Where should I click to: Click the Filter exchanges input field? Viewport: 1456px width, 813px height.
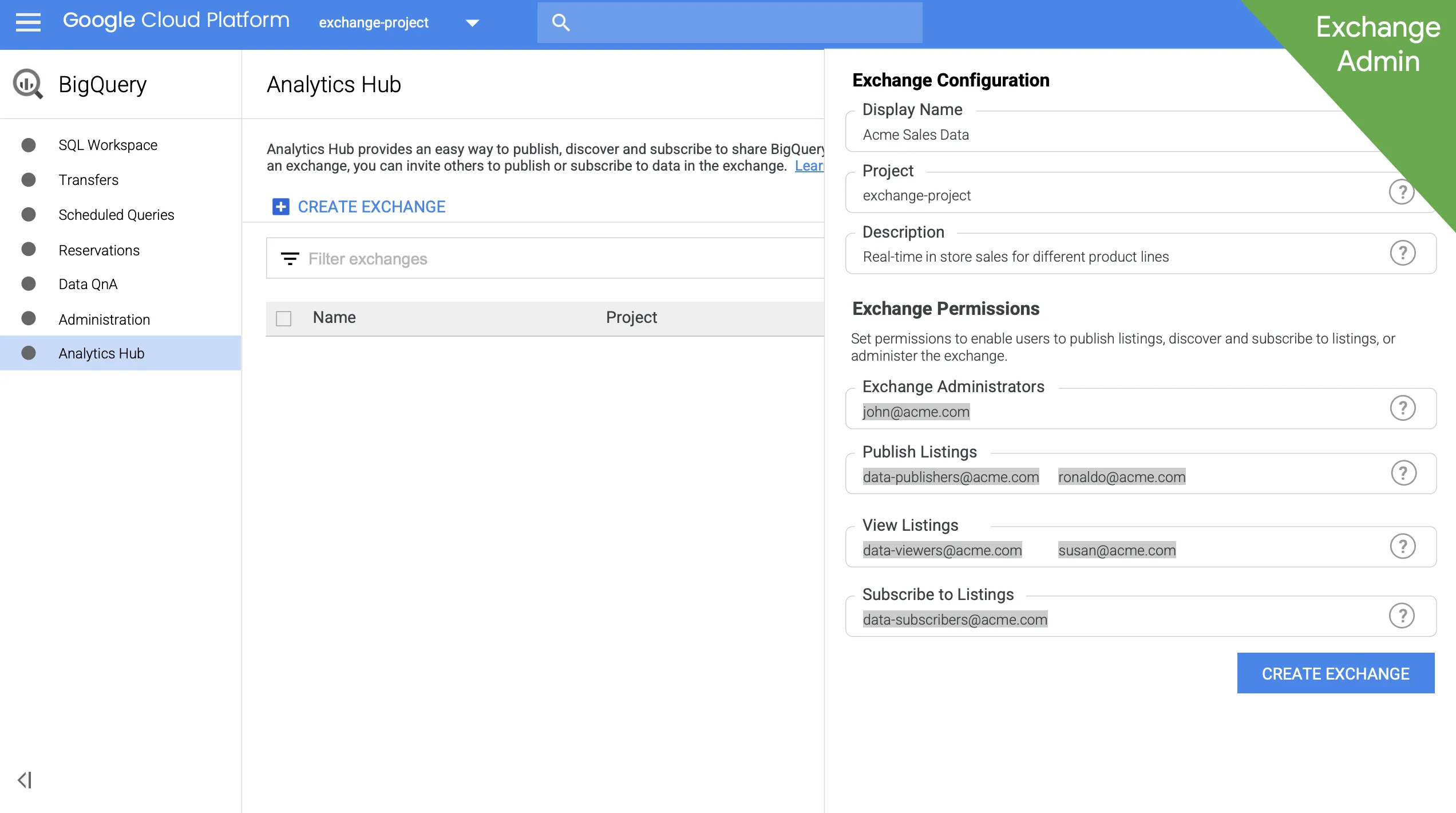545,258
